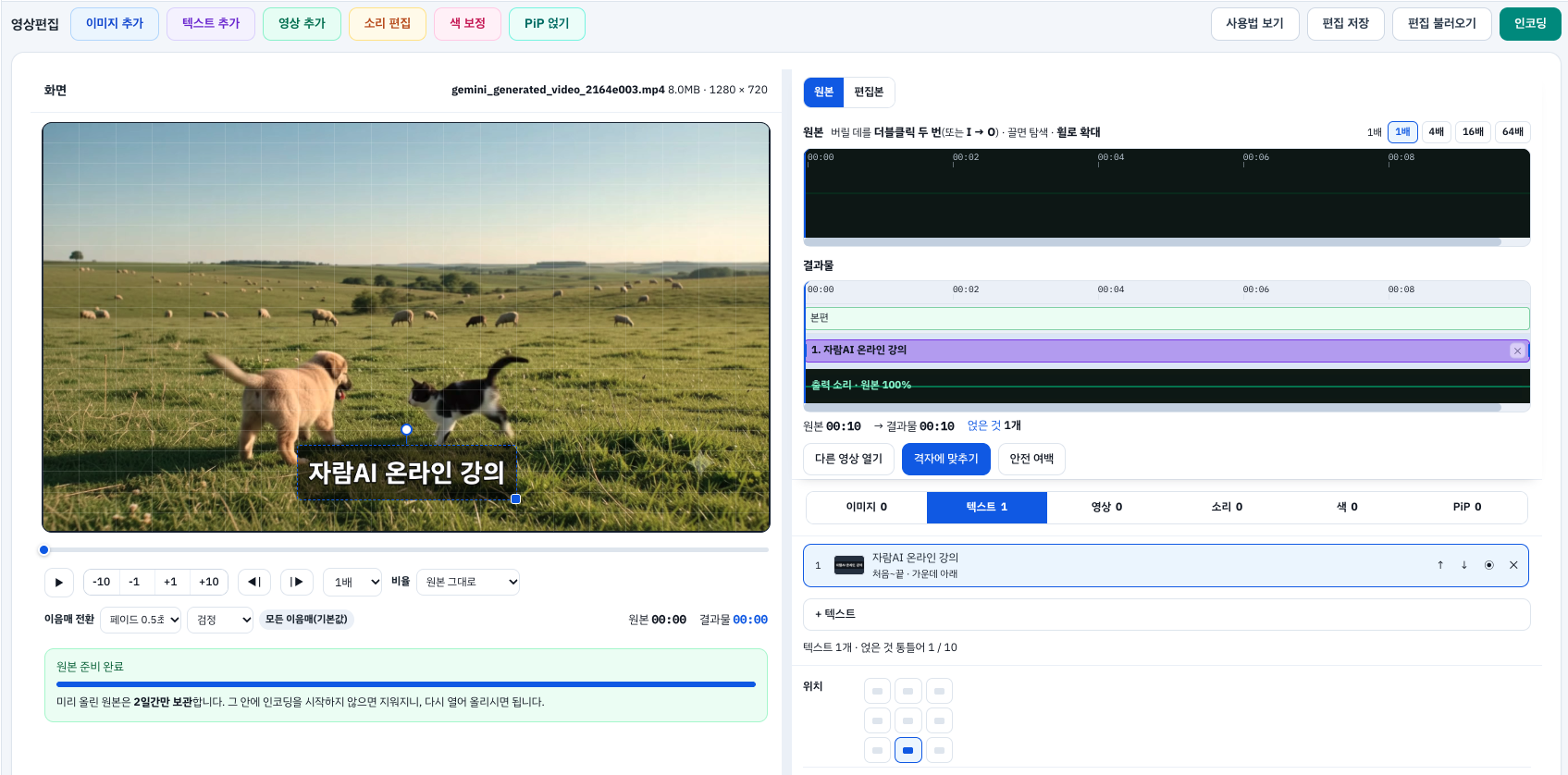Viewport: 1568px width, 775px height.
Task: Choose the middle-left position cell
Action: (x=877, y=720)
